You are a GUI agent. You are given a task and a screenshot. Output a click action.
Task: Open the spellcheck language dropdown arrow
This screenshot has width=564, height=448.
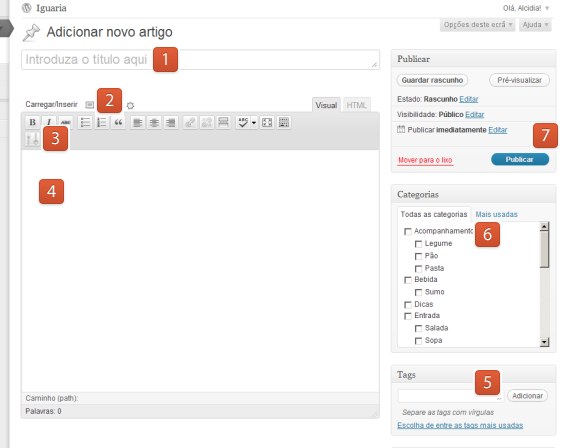[x=254, y=122]
